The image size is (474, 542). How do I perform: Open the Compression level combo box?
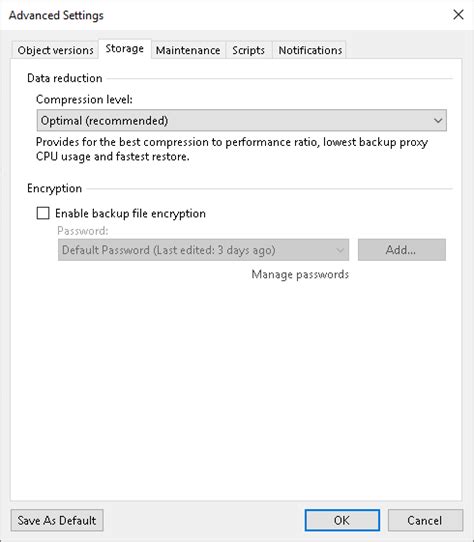(x=241, y=120)
